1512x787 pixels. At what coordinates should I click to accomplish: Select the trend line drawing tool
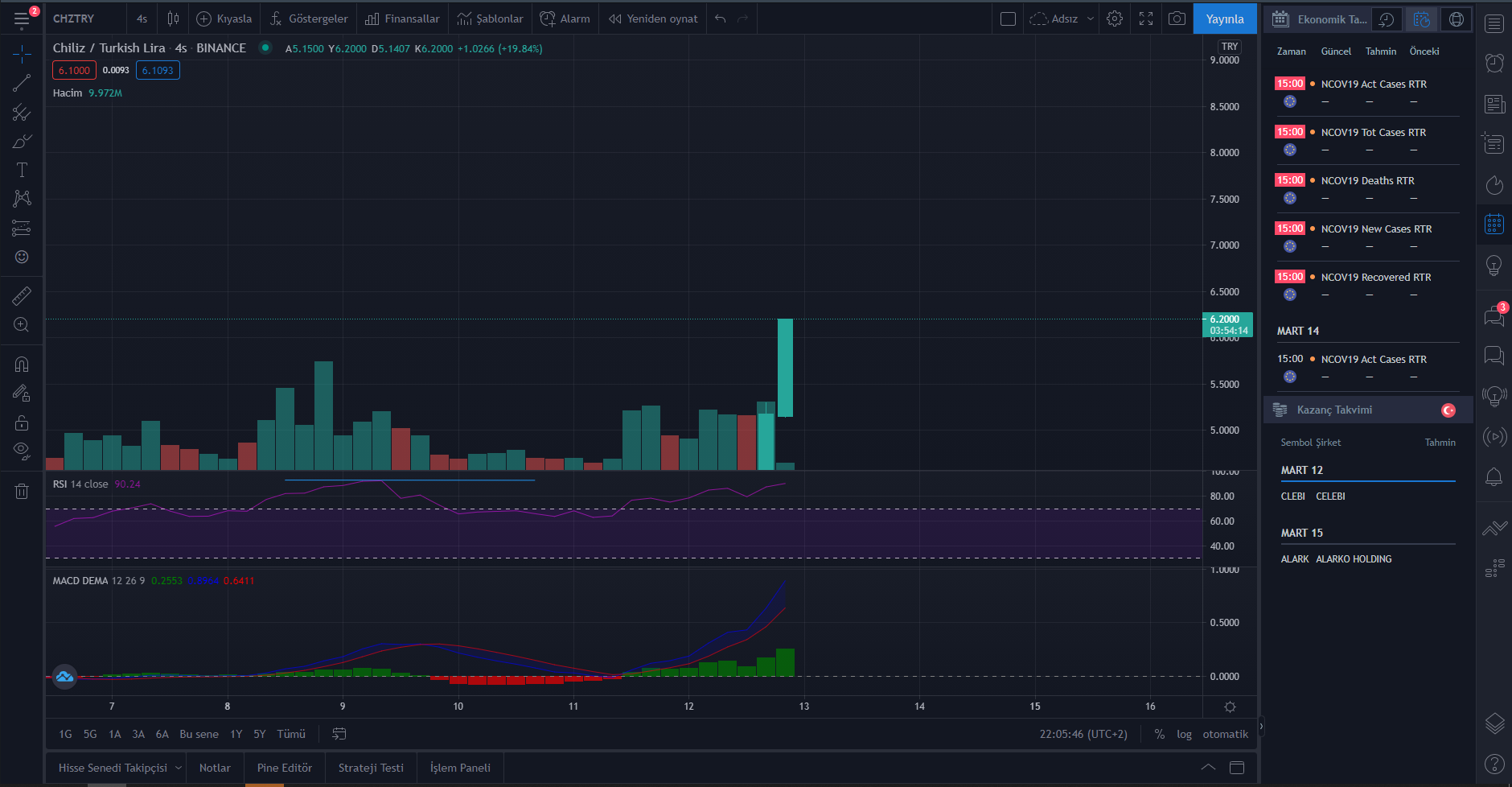(22, 83)
